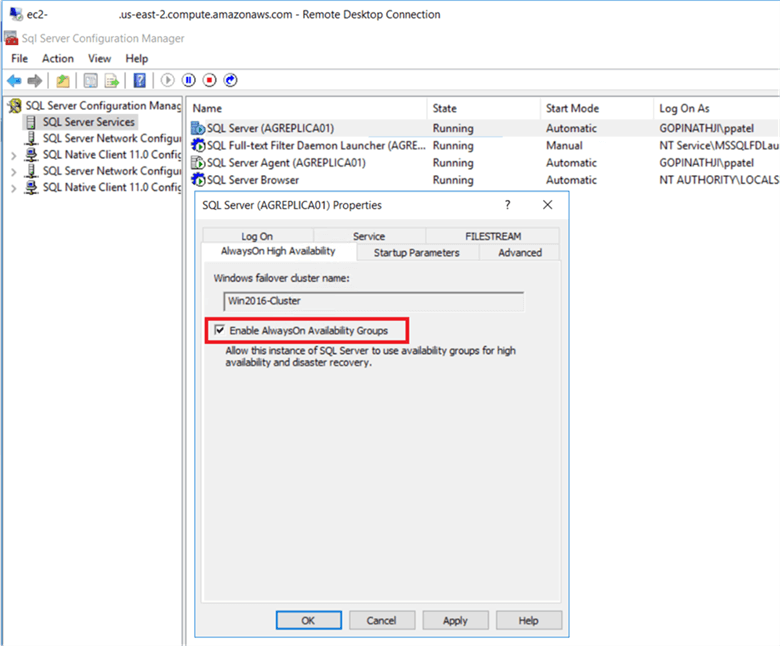
Task: Click the Export List toolbar icon
Action: coord(112,80)
